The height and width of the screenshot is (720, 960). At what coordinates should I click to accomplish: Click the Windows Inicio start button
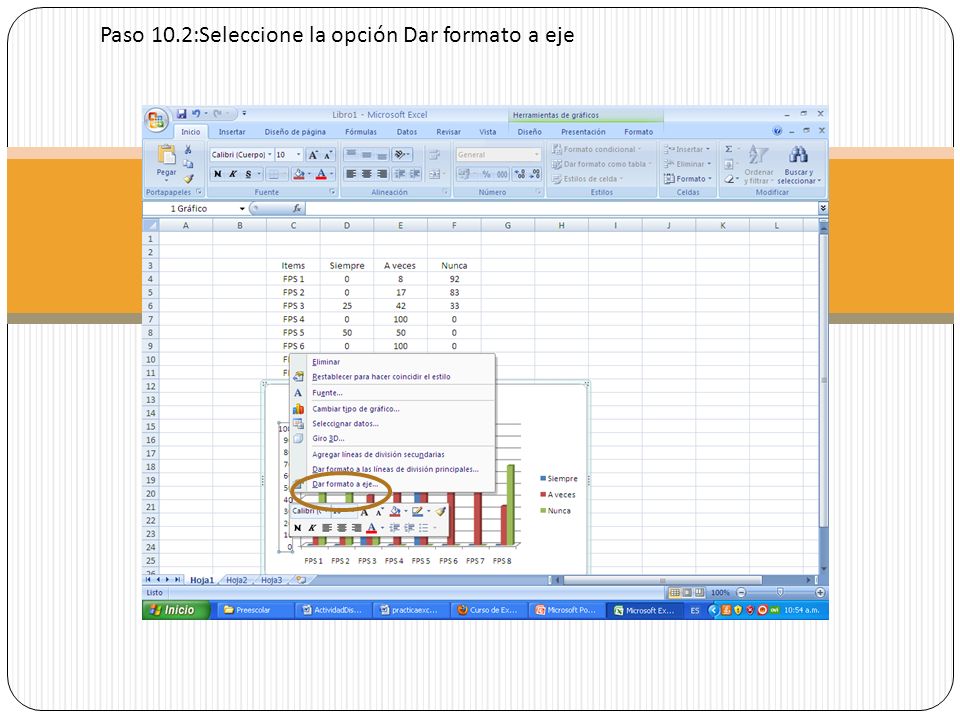[x=176, y=610]
